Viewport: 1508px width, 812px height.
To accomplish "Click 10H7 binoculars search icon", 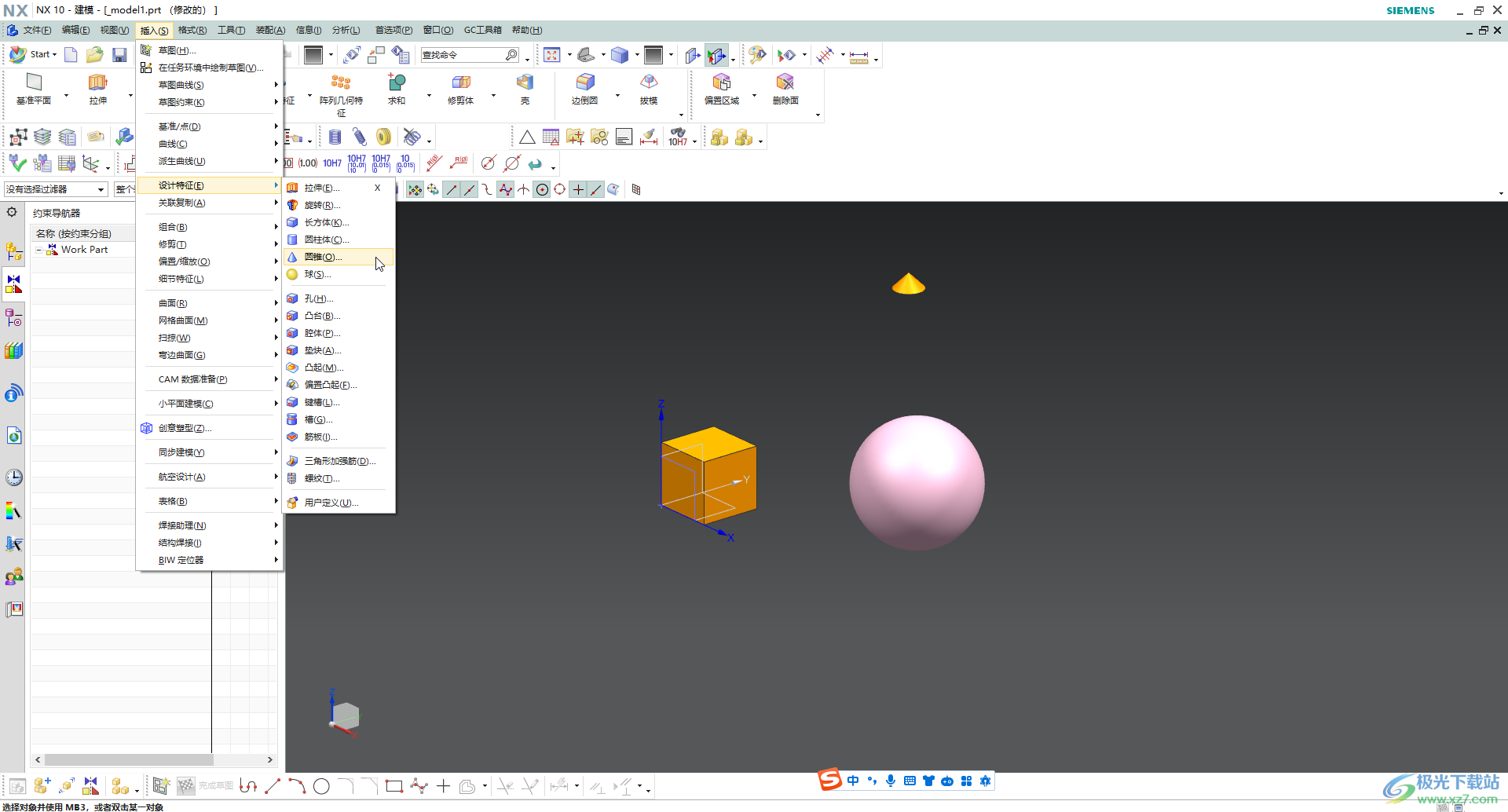I will tap(678, 137).
